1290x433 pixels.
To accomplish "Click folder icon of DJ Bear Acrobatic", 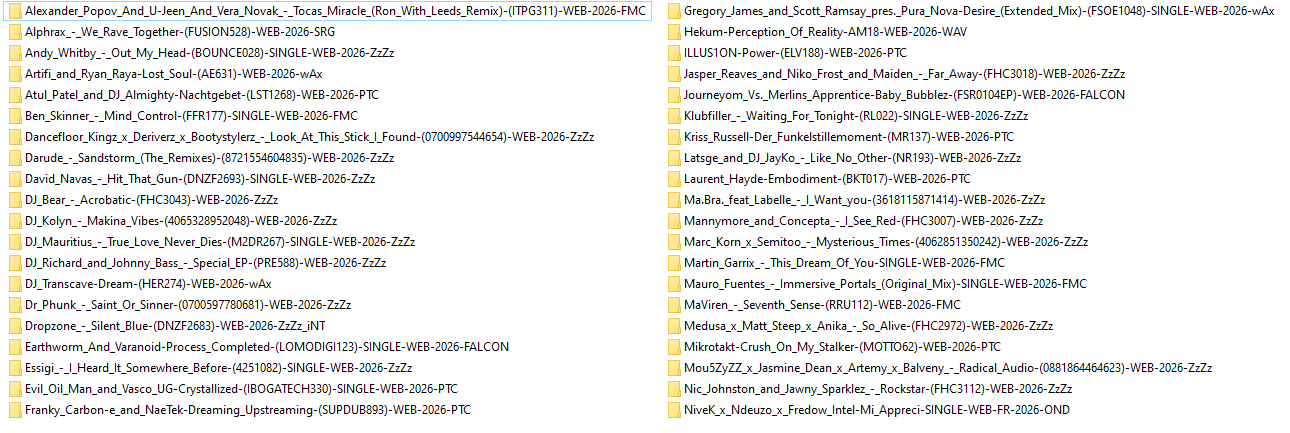I will click(14, 200).
